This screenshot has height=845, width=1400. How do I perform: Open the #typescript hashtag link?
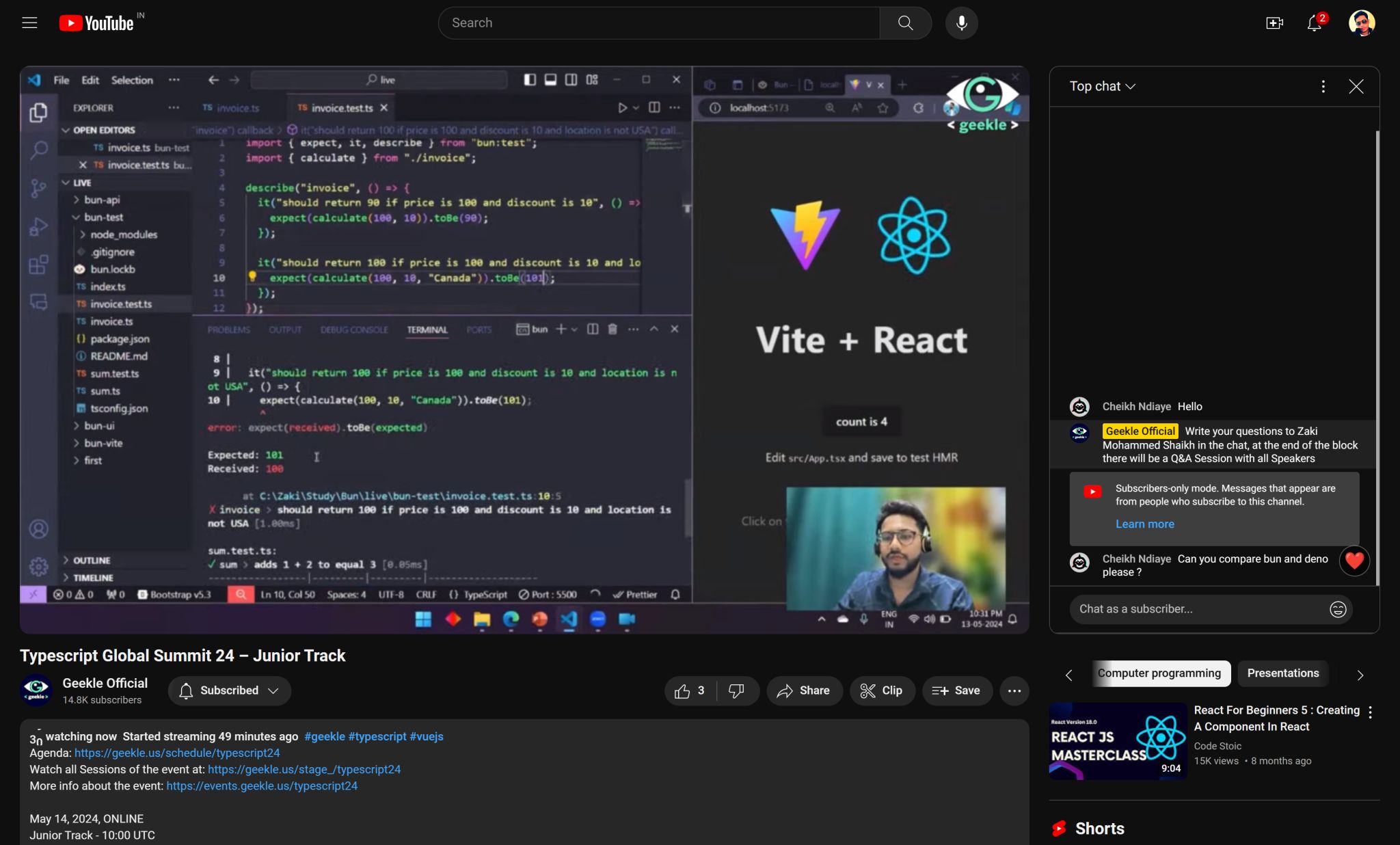point(377,736)
